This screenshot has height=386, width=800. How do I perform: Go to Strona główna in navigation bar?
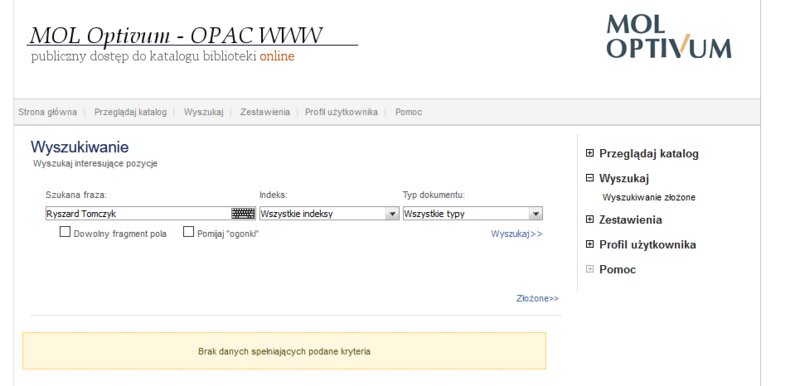[47, 112]
